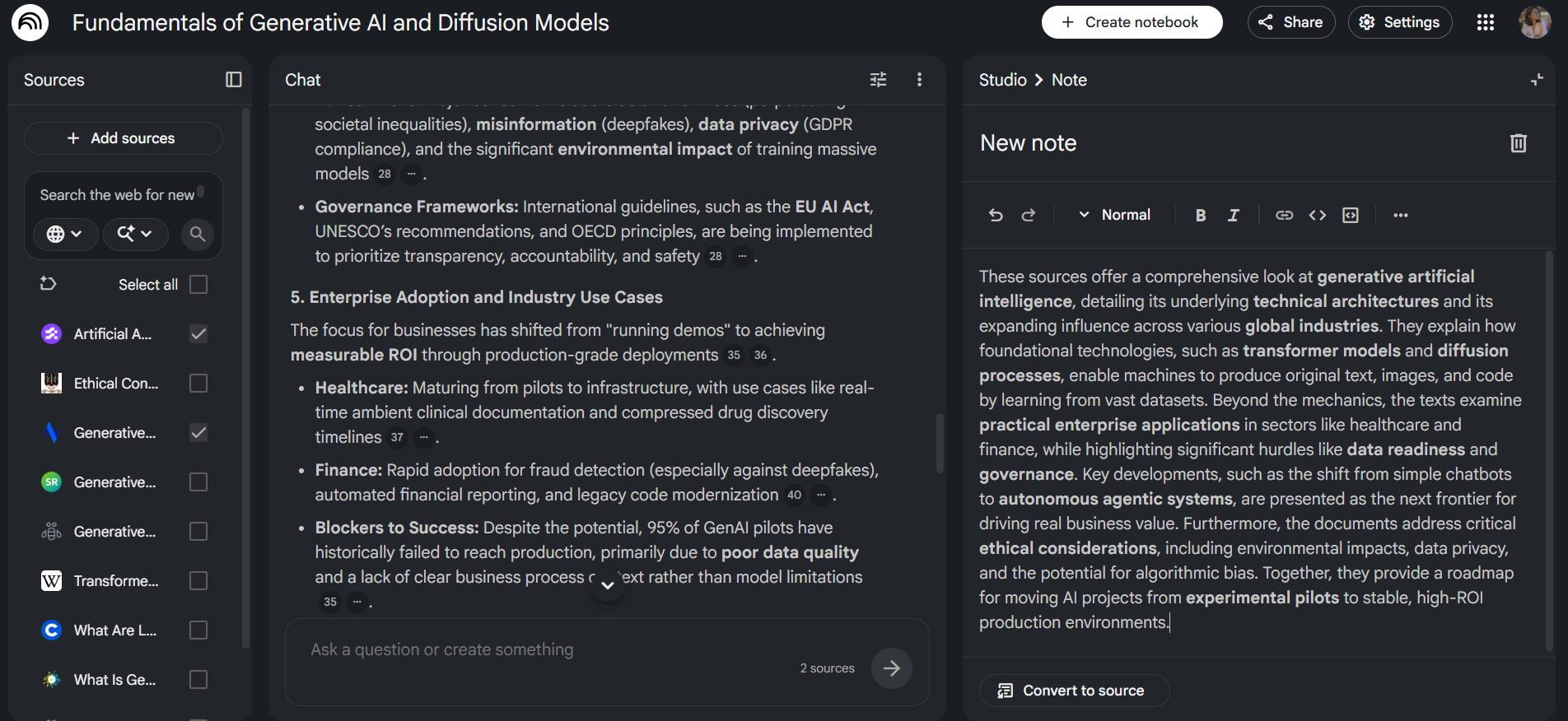Image resolution: width=1568 pixels, height=721 pixels.
Task: Collapse the Sources panel icon
Action: 234,80
